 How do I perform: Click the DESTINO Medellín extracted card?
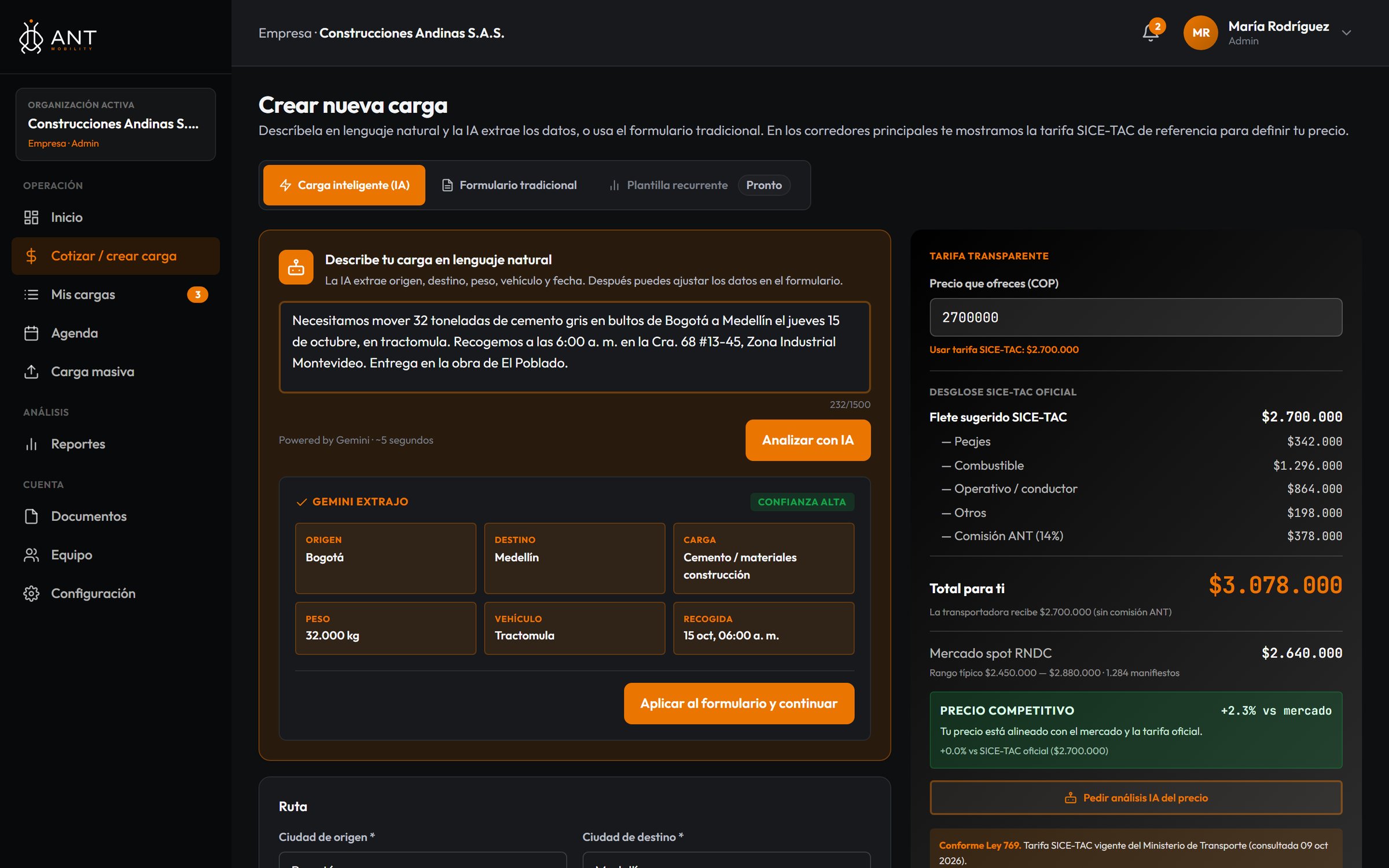(574, 558)
